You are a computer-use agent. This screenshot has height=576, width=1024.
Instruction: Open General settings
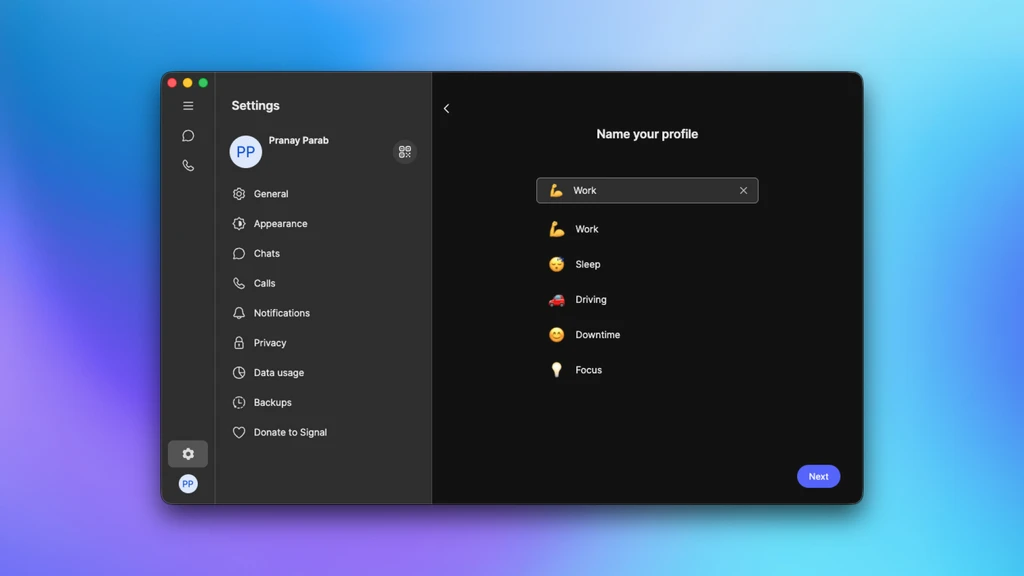click(x=324, y=194)
